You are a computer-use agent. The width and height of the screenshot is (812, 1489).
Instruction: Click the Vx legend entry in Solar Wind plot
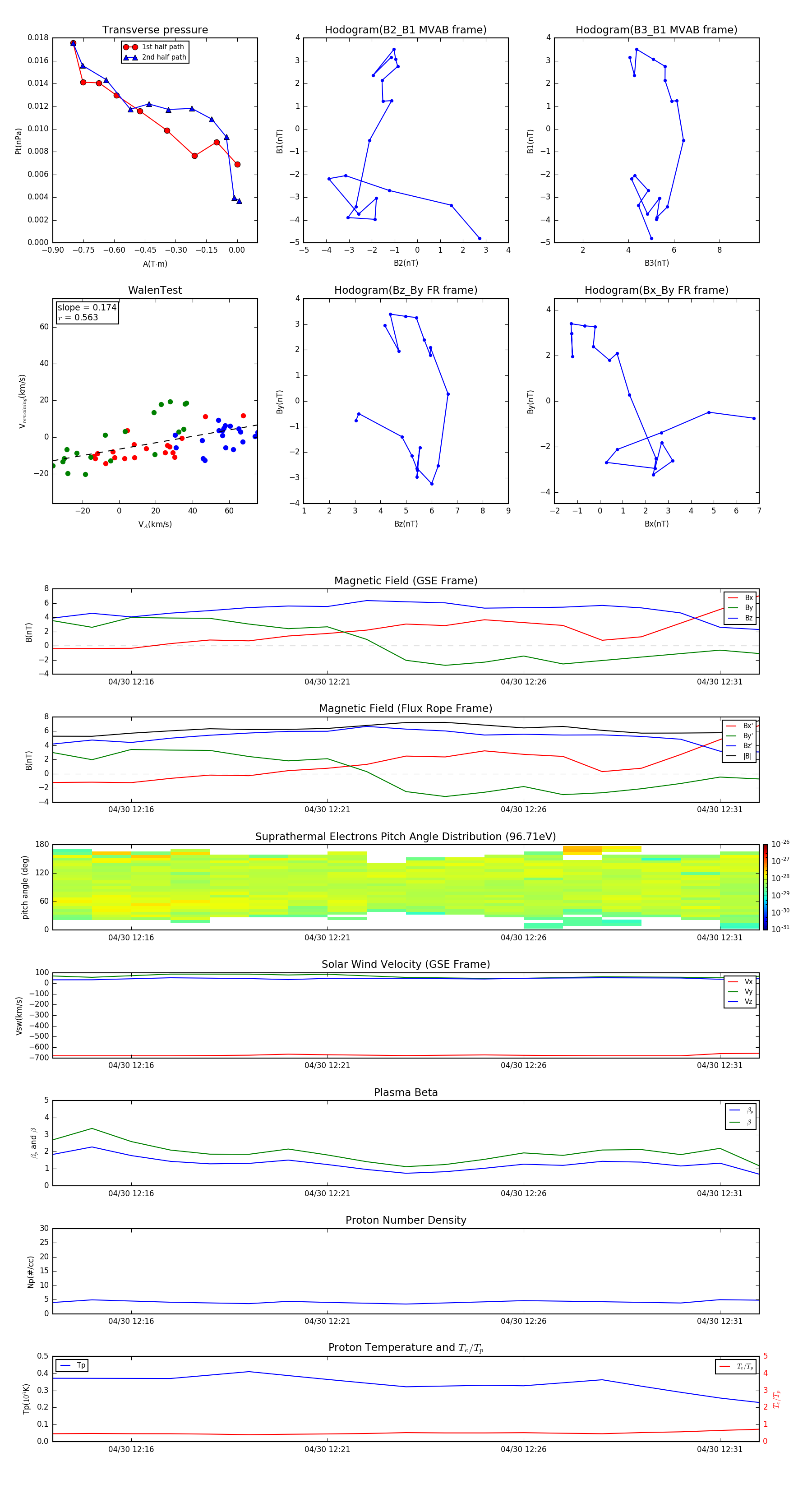[740, 981]
